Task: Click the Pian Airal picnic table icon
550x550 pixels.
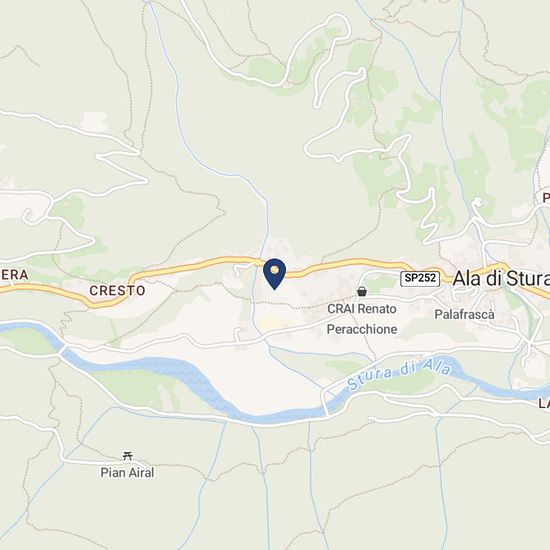Action: 128,456
